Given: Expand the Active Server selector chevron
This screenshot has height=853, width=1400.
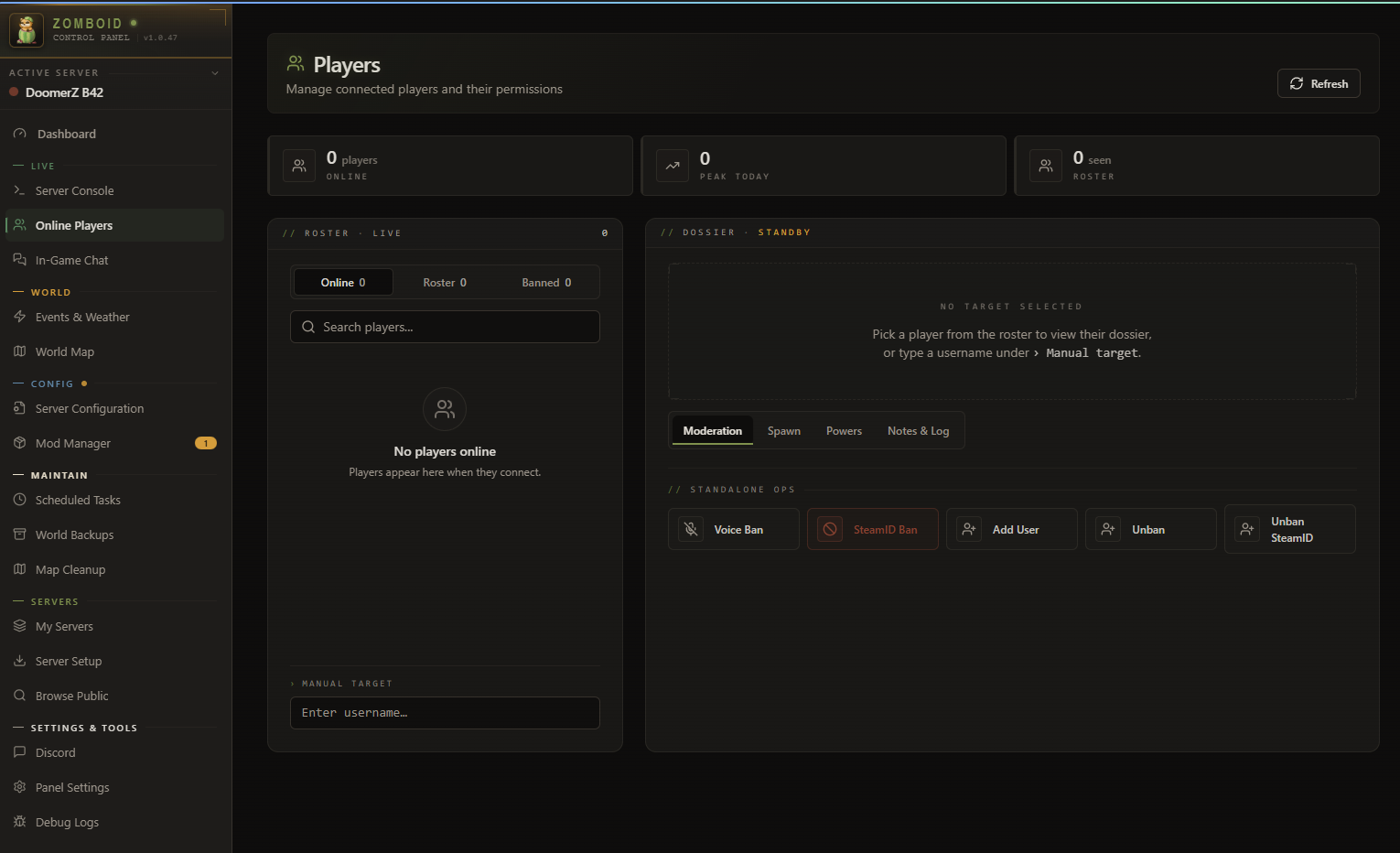Looking at the screenshot, I should click(215, 73).
